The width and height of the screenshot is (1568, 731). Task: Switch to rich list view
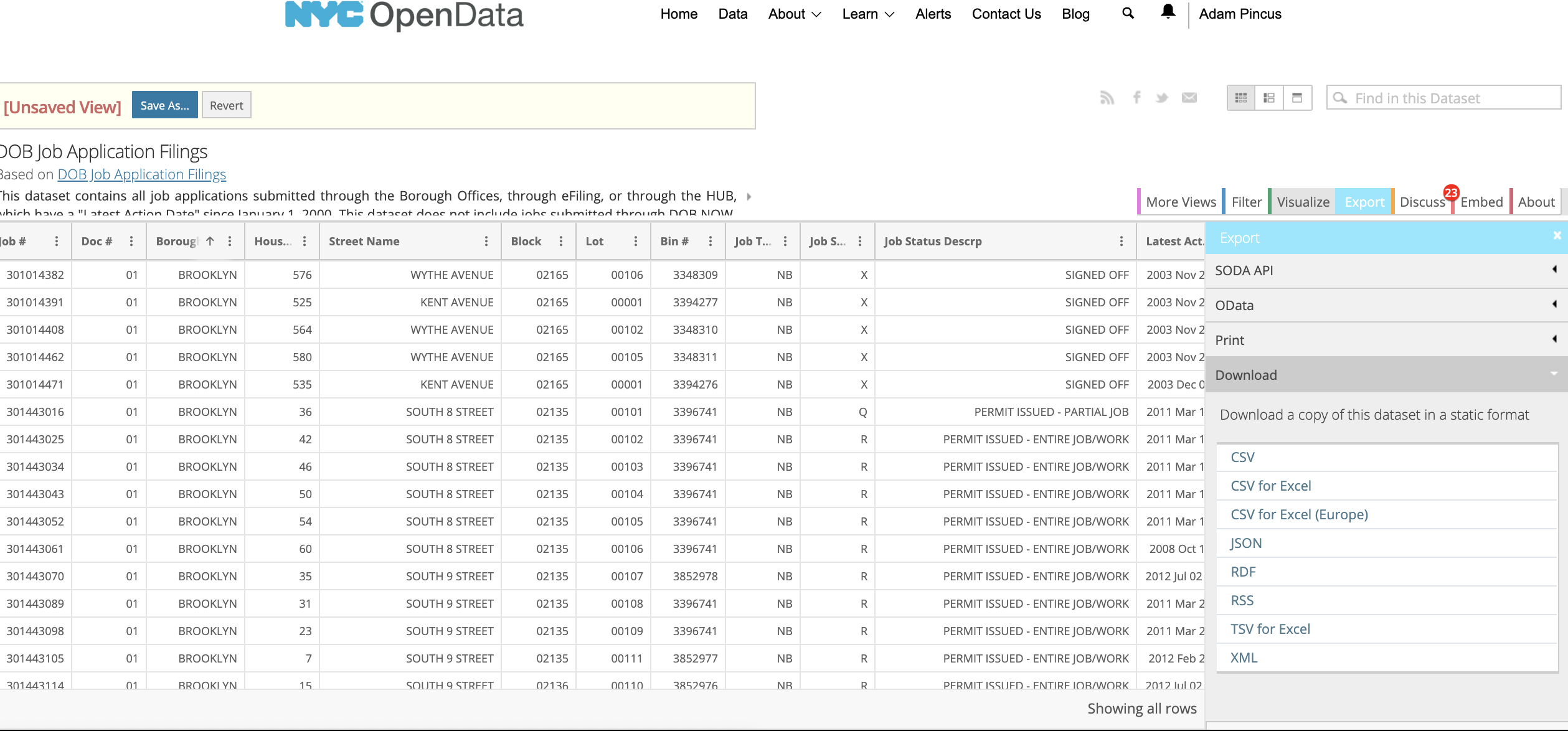1269,98
